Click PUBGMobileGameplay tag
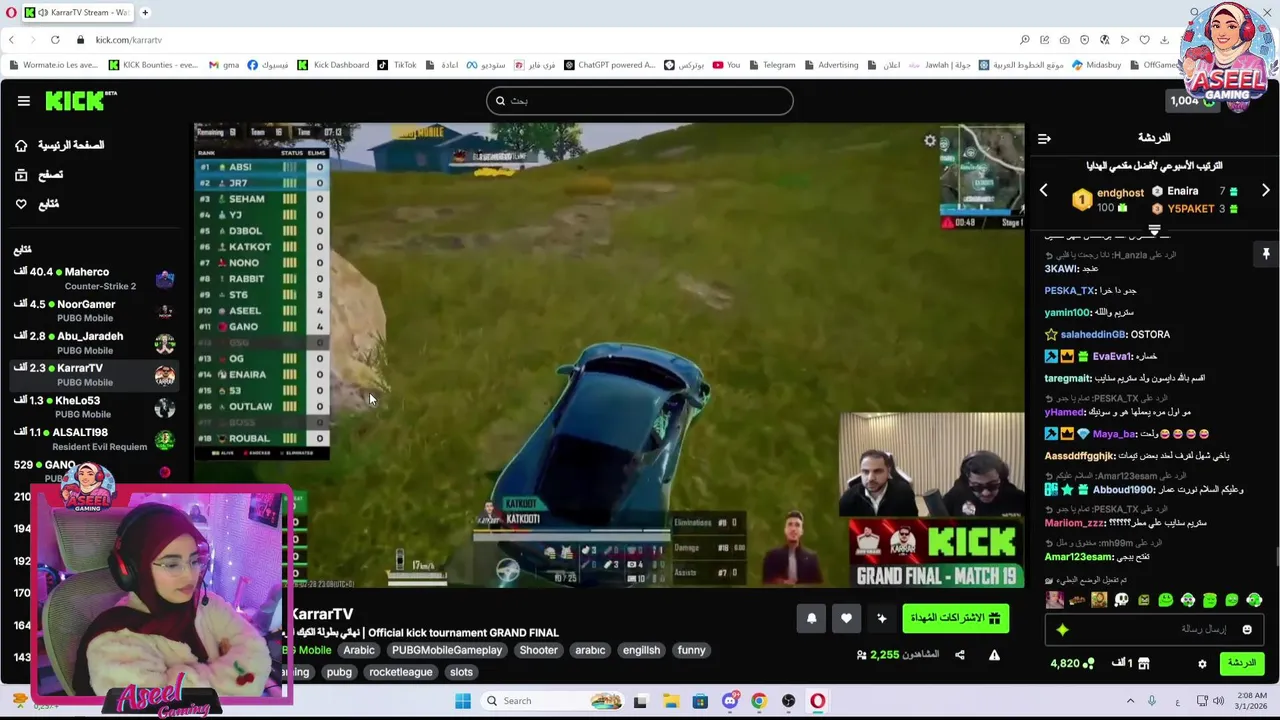Image resolution: width=1280 pixels, height=720 pixels. pos(447,650)
